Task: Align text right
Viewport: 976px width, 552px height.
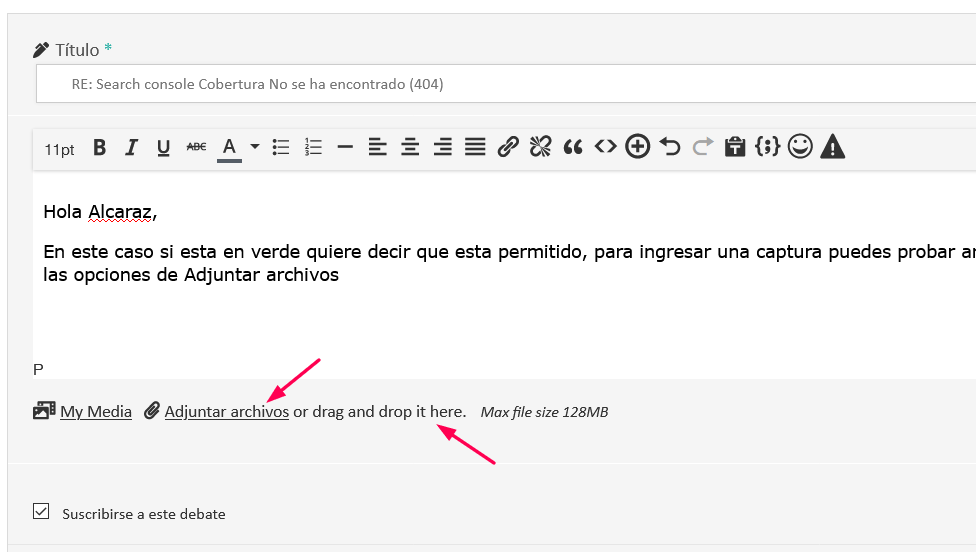Action: tap(443, 147)
